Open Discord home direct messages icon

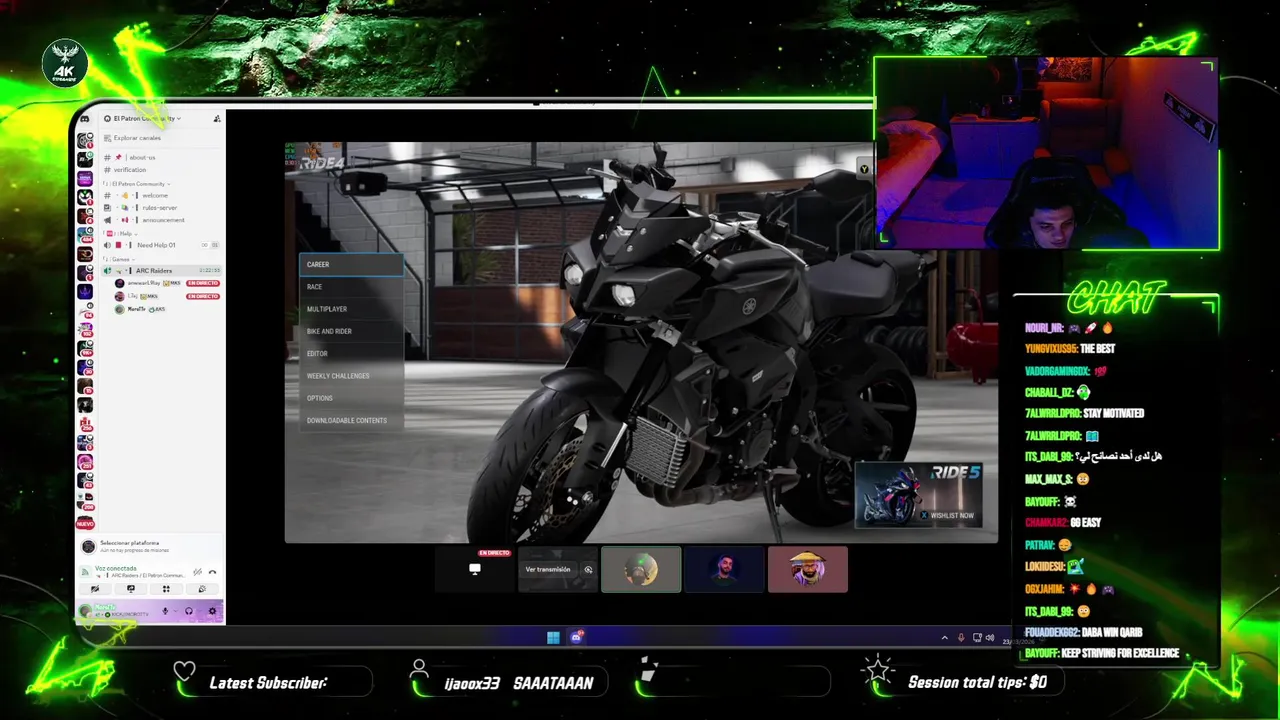coord(85,118)
